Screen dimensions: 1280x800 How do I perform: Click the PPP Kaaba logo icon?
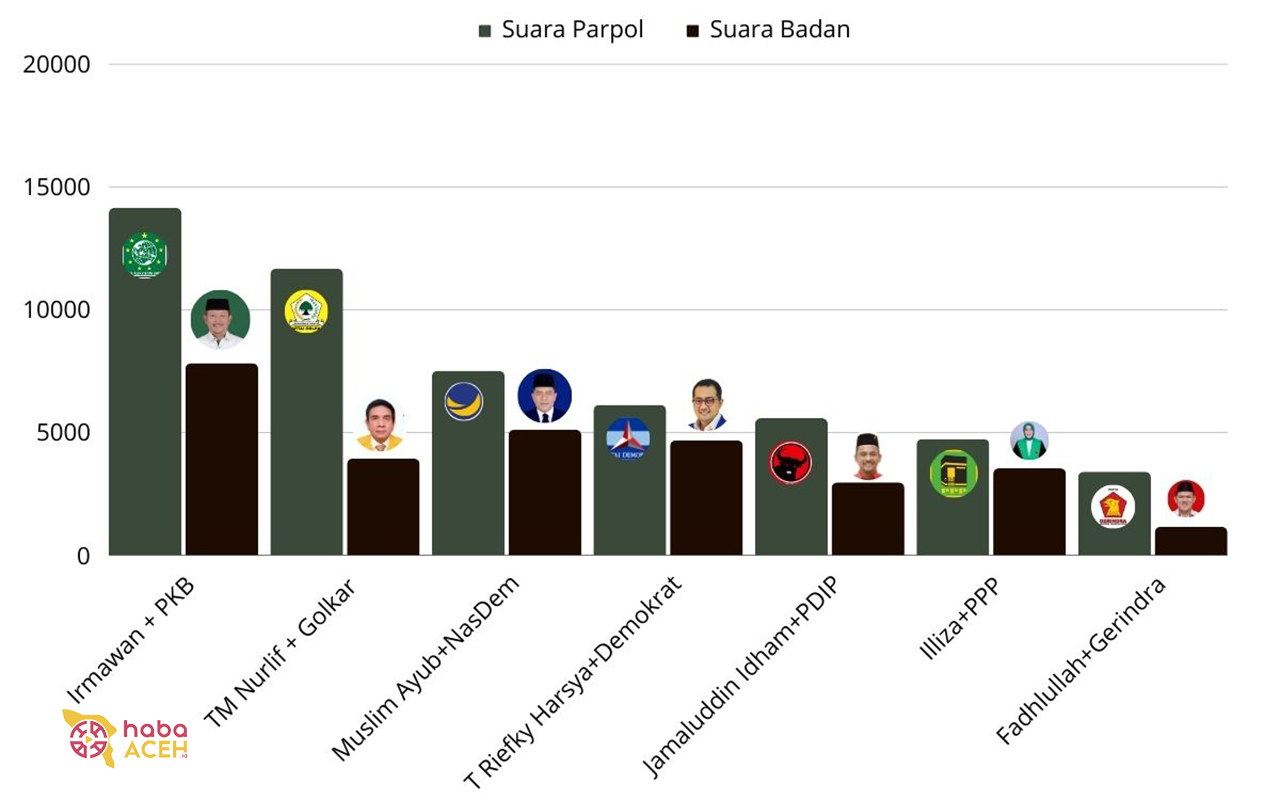(953, 474)
